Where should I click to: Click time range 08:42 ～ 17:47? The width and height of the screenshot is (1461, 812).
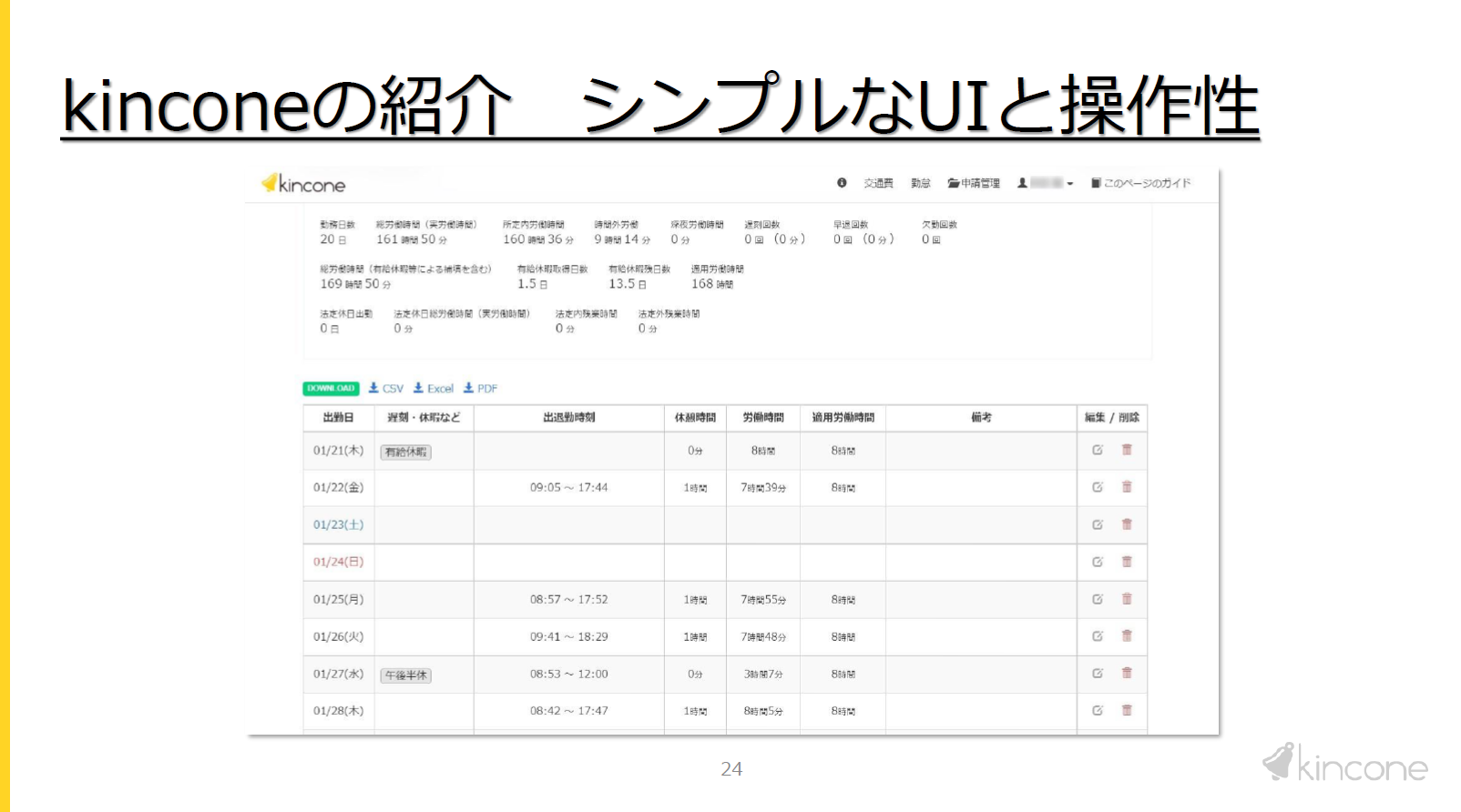569,711
